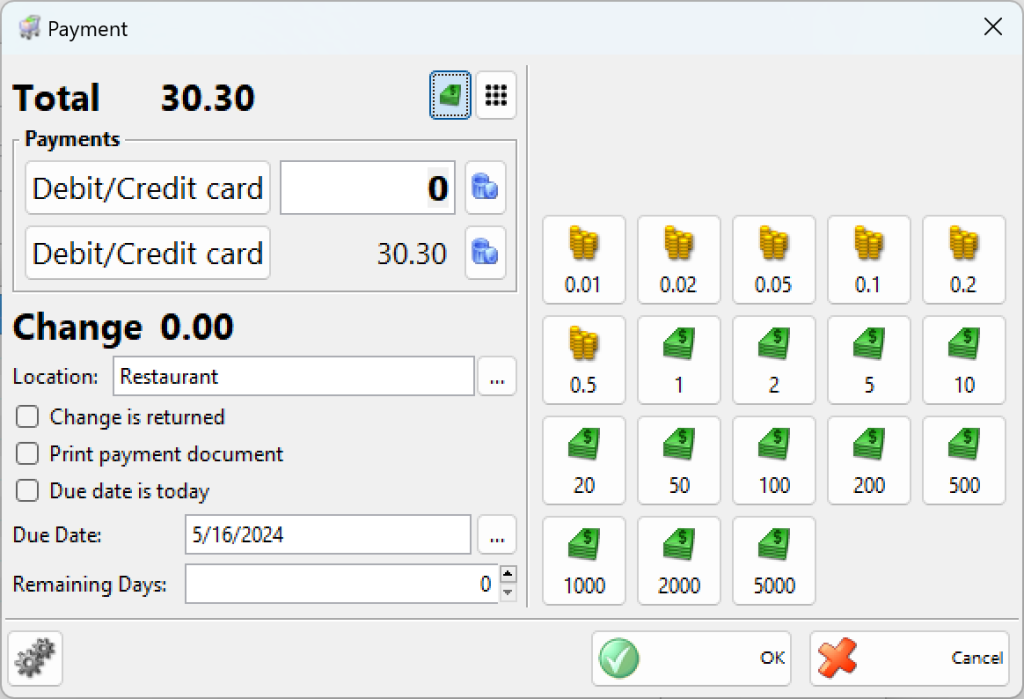Enable the Change is returned checkbox
1024x699 pixels.
(28, 417)
